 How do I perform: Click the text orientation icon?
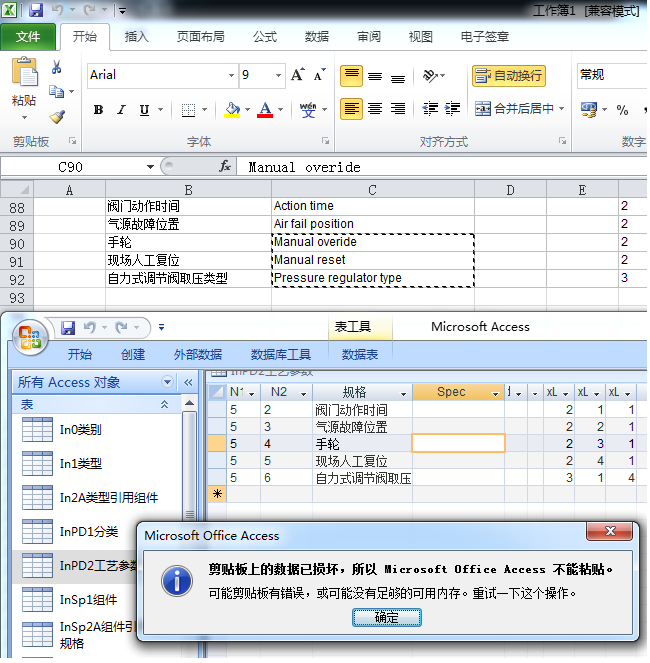tap(430, 76)
